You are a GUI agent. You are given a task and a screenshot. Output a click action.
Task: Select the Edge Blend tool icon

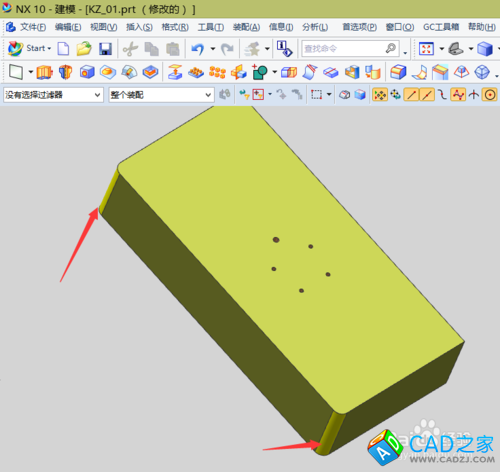pyautogui.click(x=398, y=72)
